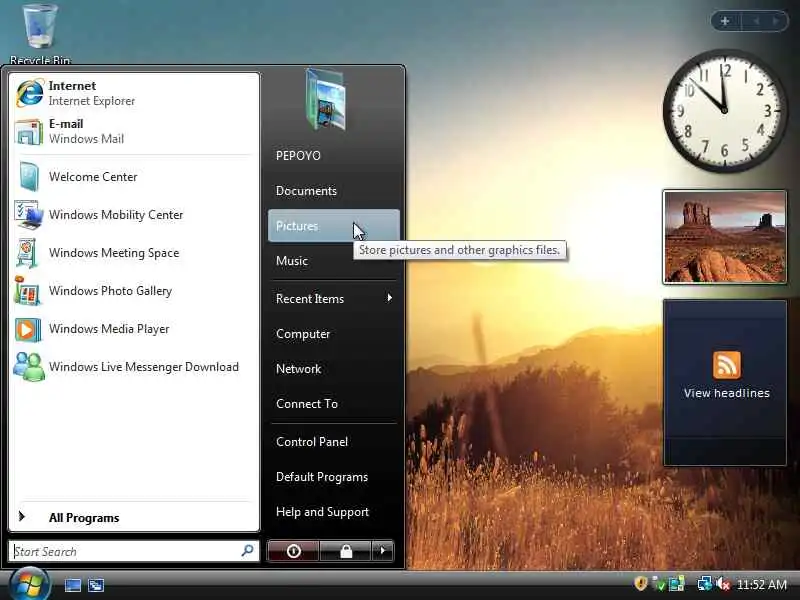Open shutdown options arrow beside the lock
The image size is (800, 600).
click(383, 551)
